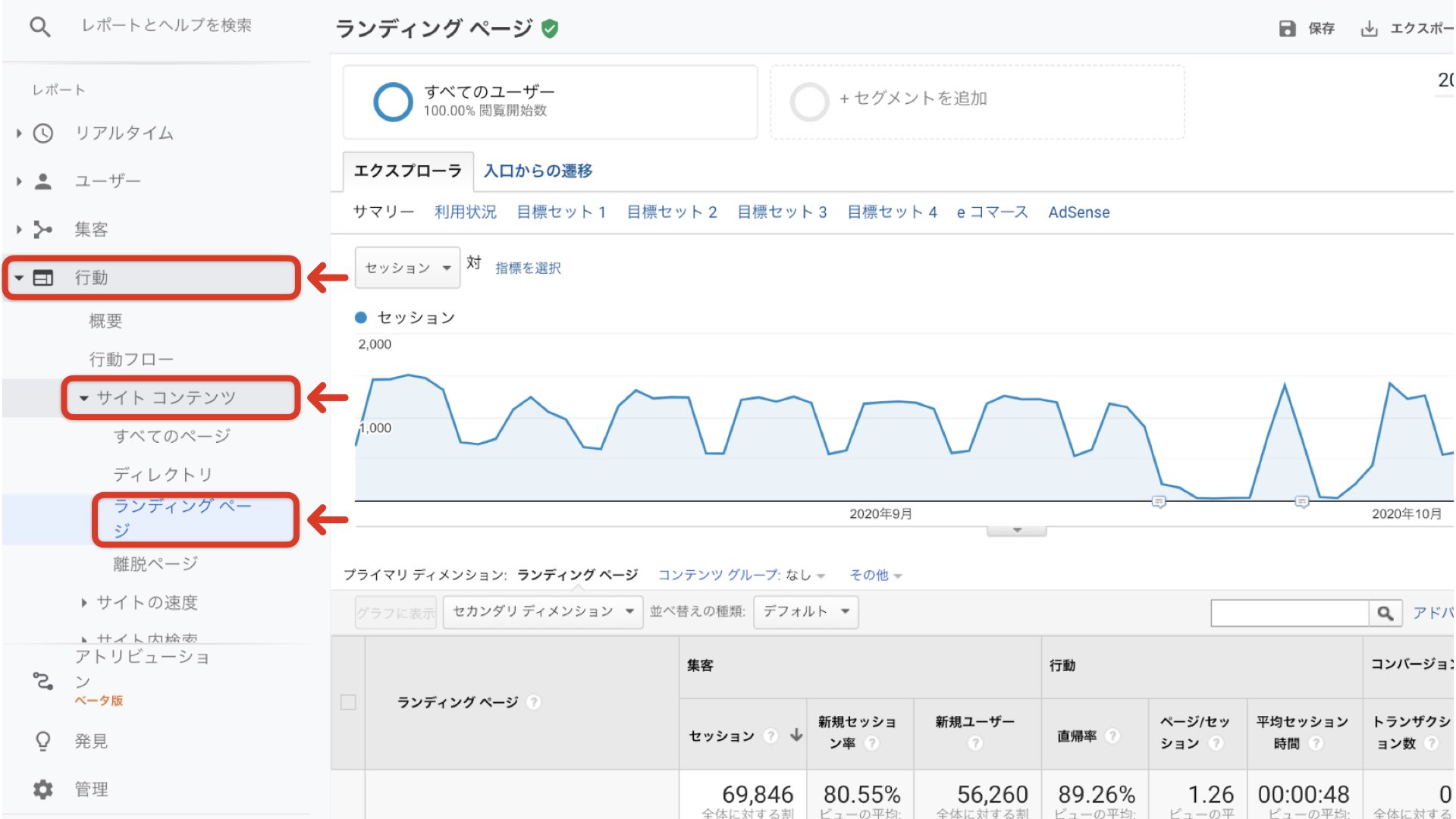The height and width of the screenshot is (819, 1456).
Task: Open the セッション metric dropdown
Action: [x=407, y=268]
